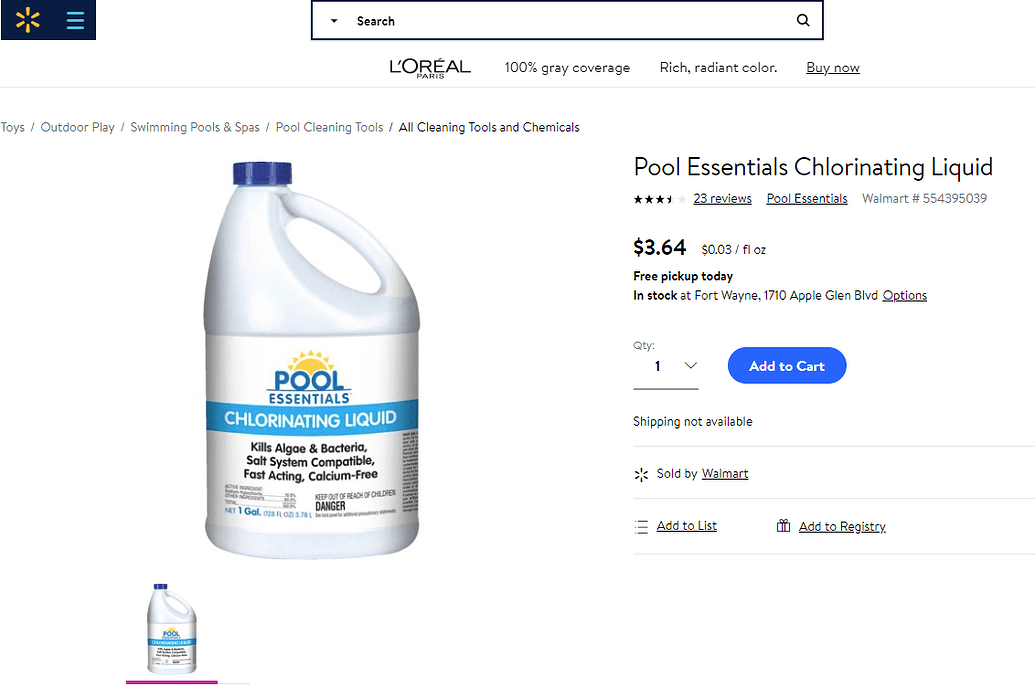Click the star rating stars
This screenshot has width=1035, height=687.
[x=657, y=198]
